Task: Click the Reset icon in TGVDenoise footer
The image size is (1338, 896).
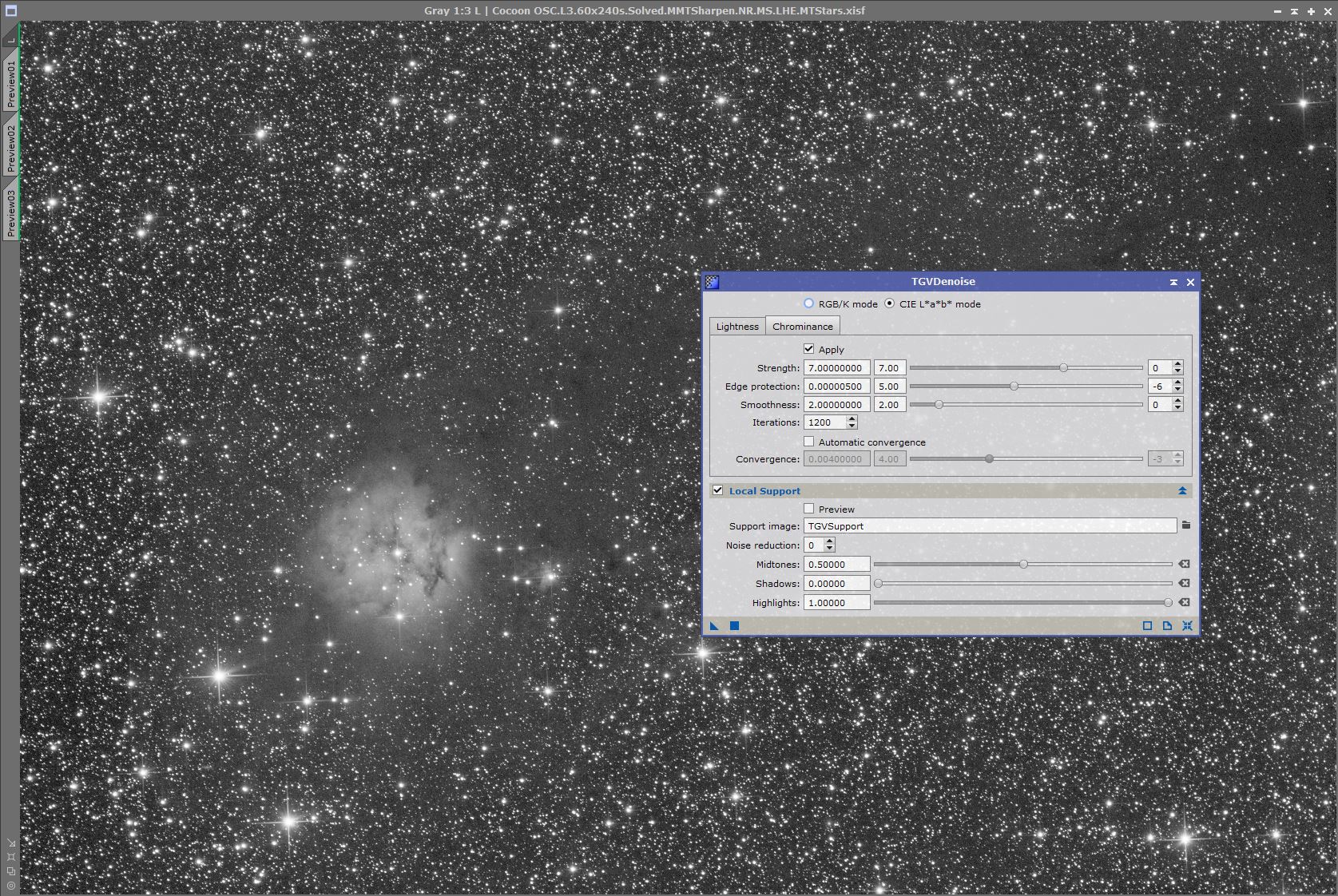Action: (x=1187, y=626)
